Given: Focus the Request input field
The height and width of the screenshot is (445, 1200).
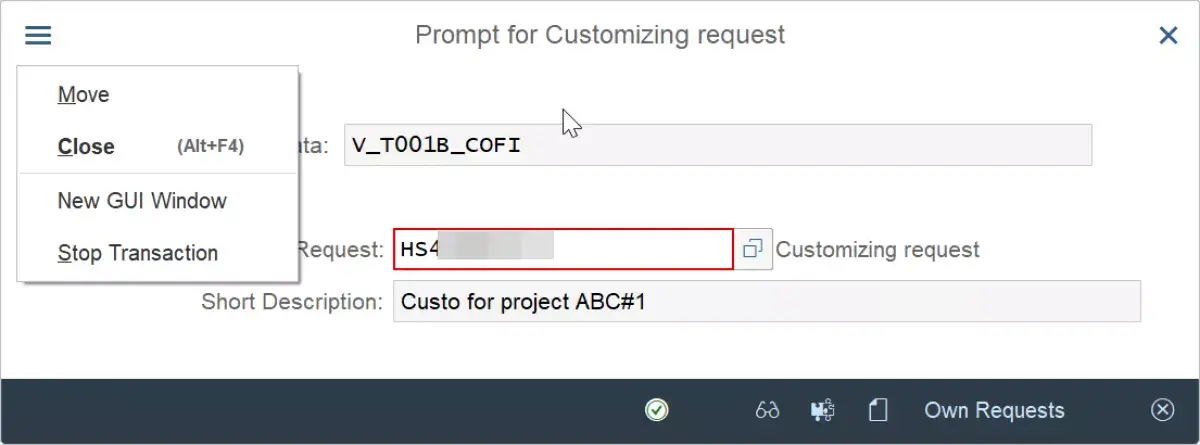Looking at the screenshot, I should pyautogui.click(x=563, y=249).
